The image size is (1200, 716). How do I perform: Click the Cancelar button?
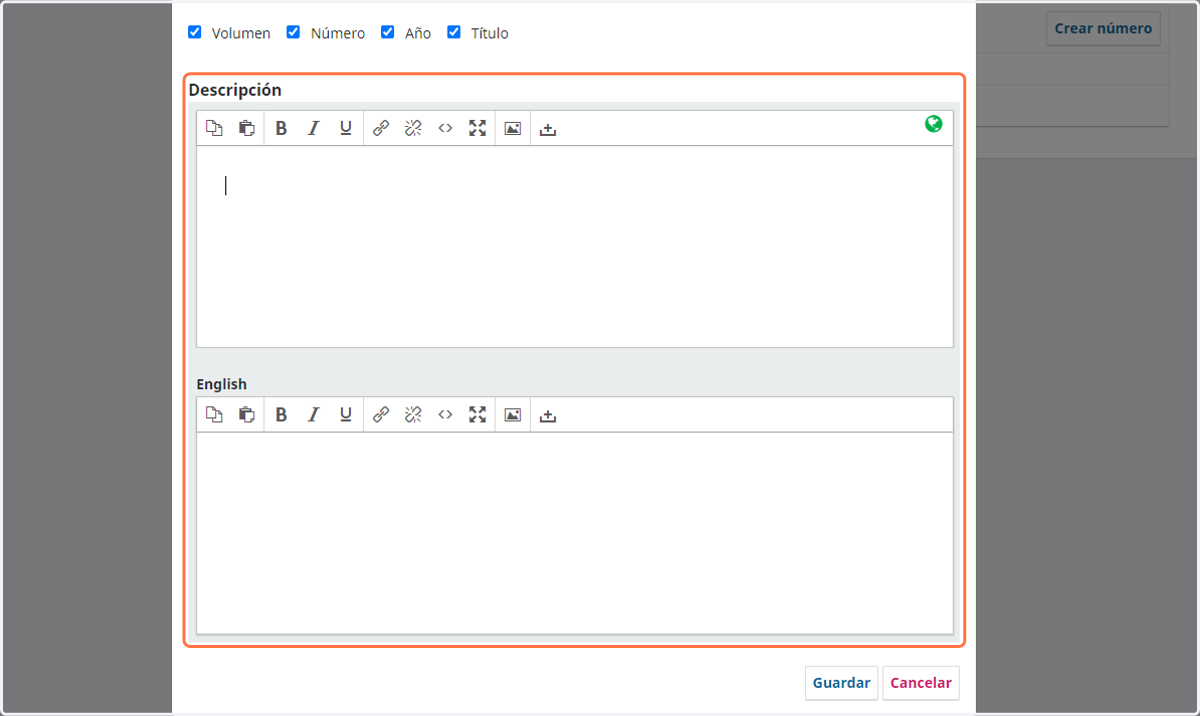(921, 683)
